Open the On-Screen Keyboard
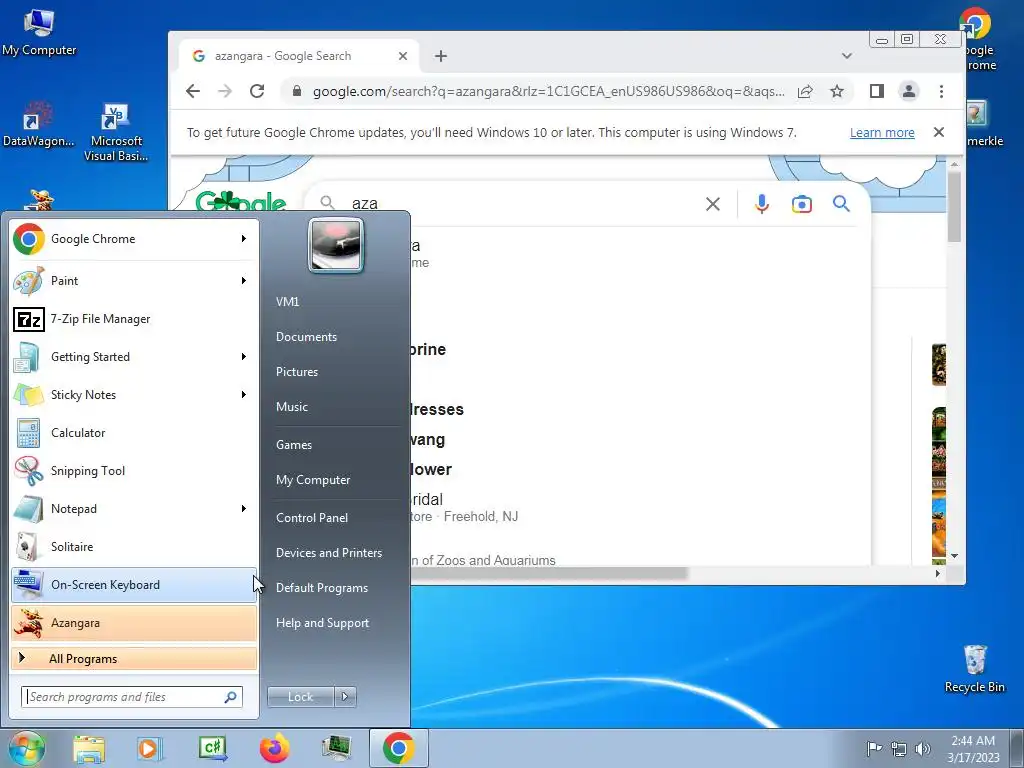 point(134,584)
